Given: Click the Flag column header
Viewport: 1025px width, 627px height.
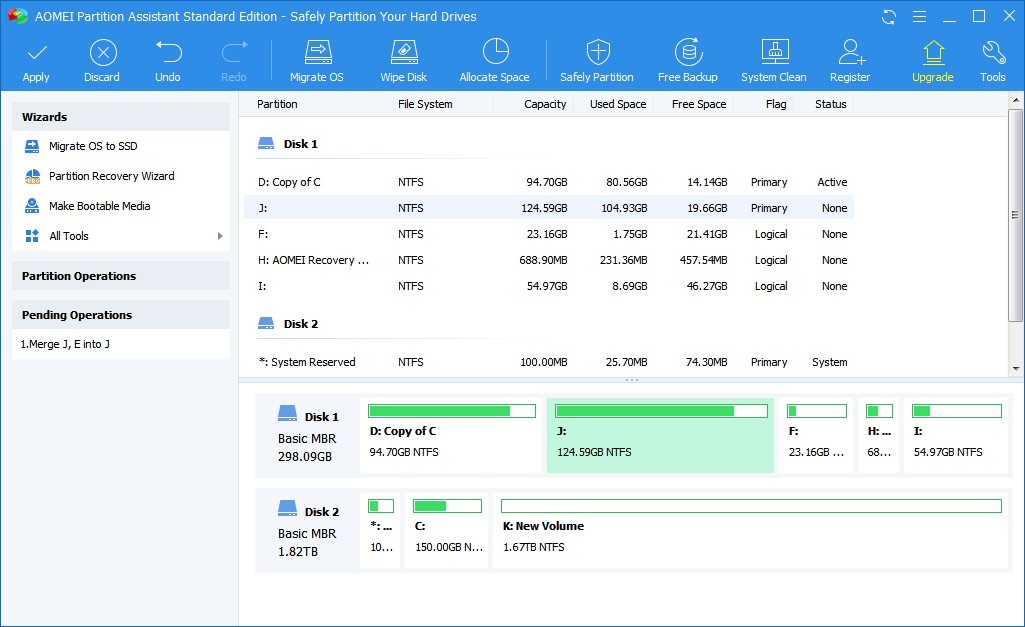Looking at the screenshot, I should coord(776,104).
